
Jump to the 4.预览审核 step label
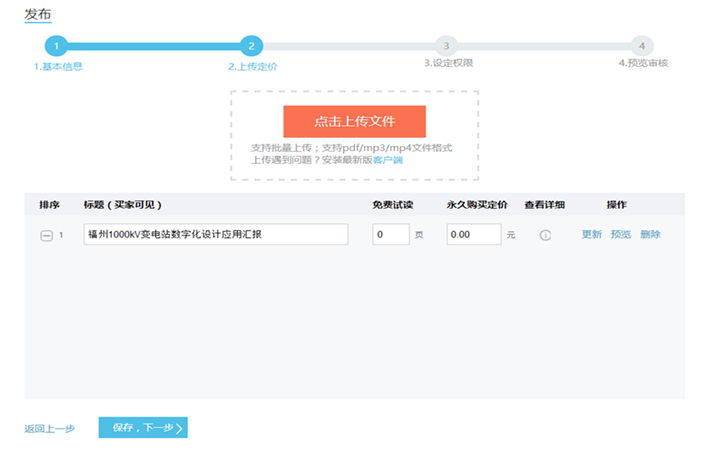click(x=642, y=63)
